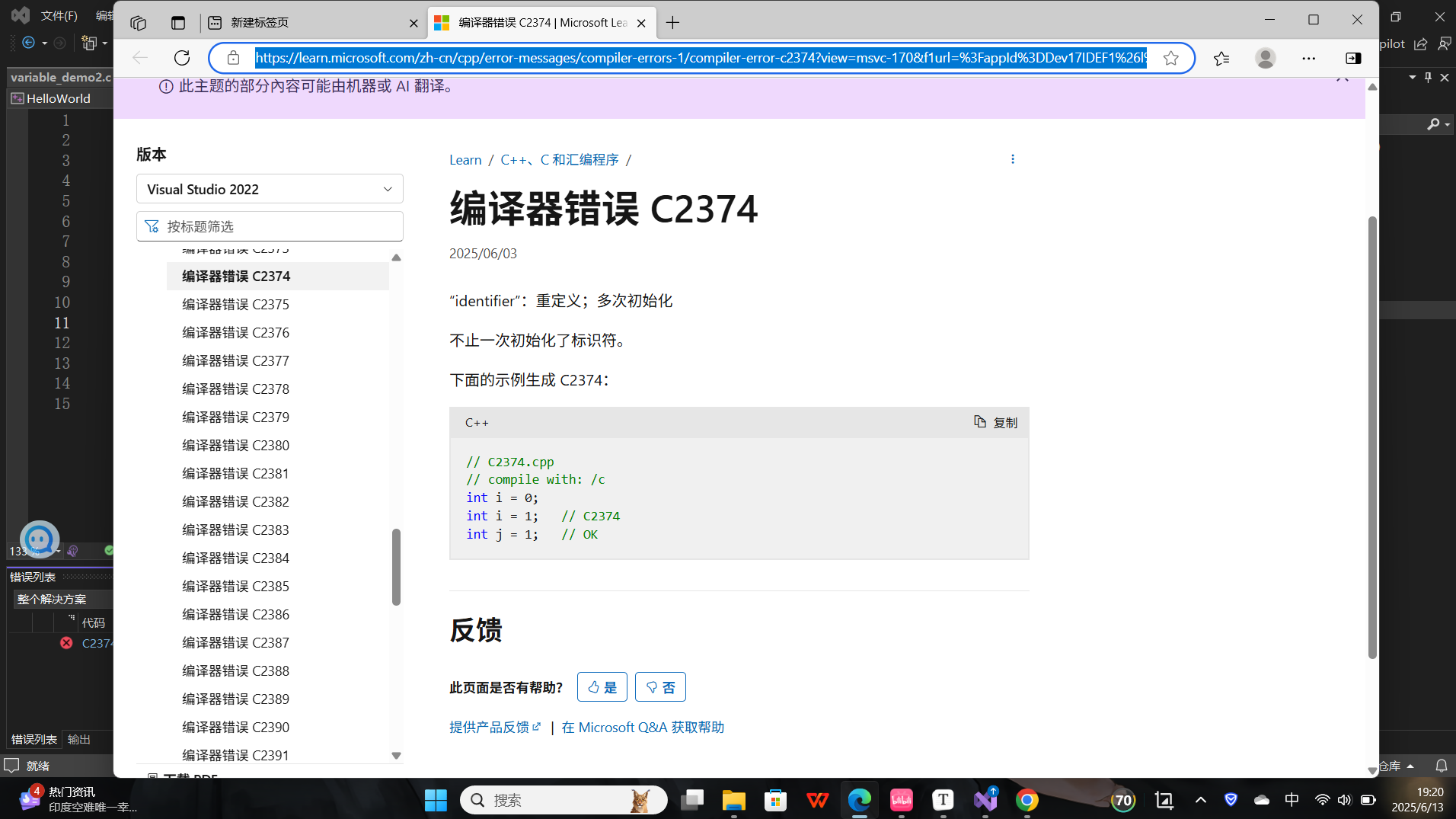Open WPS Office from taskbar
The height and width of the screenshot is (819, 1456).
(x=818, y=800)
